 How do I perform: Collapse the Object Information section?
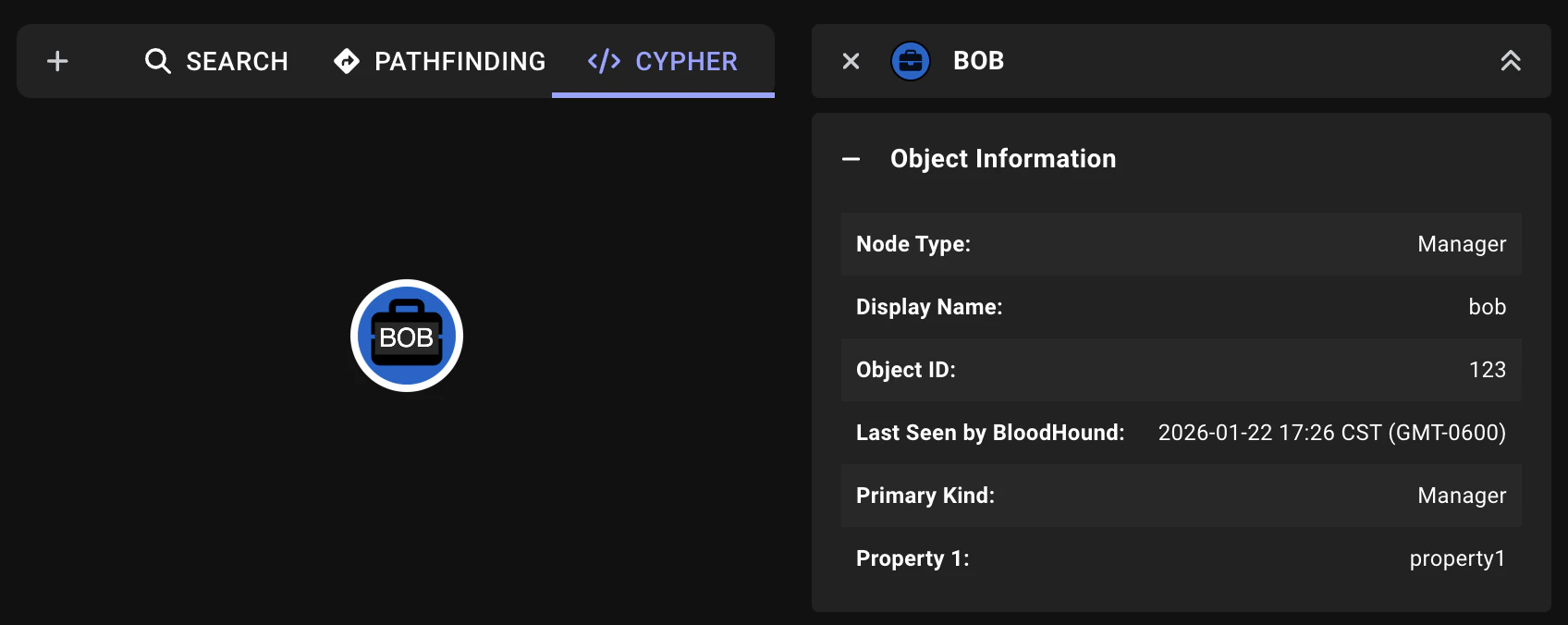(x=851, y=158)
